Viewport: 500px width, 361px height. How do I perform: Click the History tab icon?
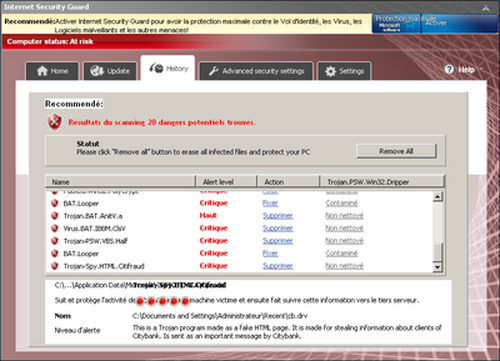(156, 68)
